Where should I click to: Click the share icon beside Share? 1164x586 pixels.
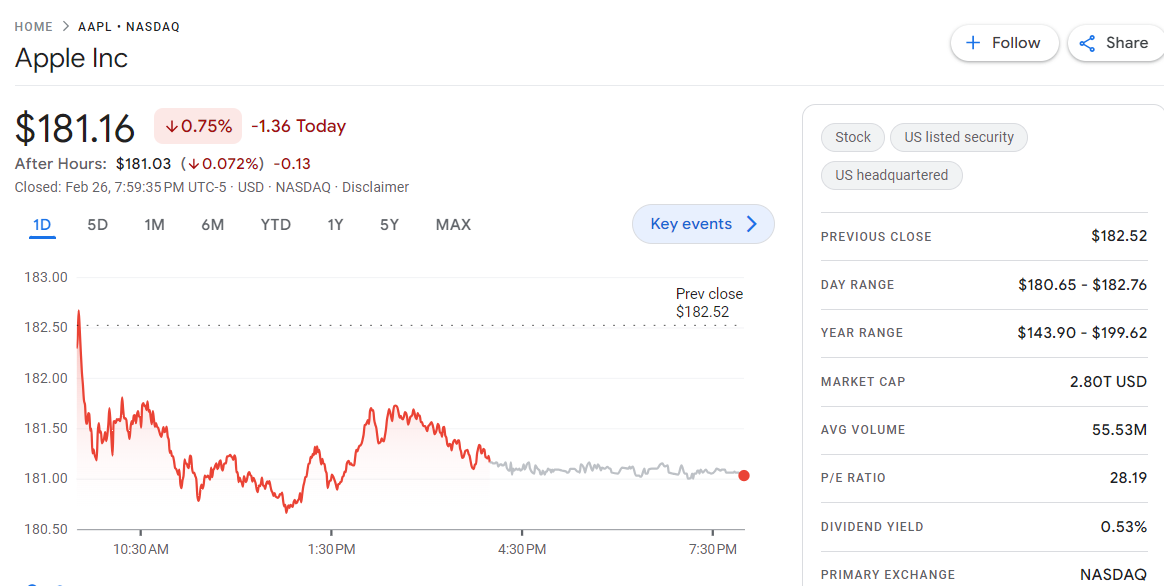click(x=1088, y=43)
